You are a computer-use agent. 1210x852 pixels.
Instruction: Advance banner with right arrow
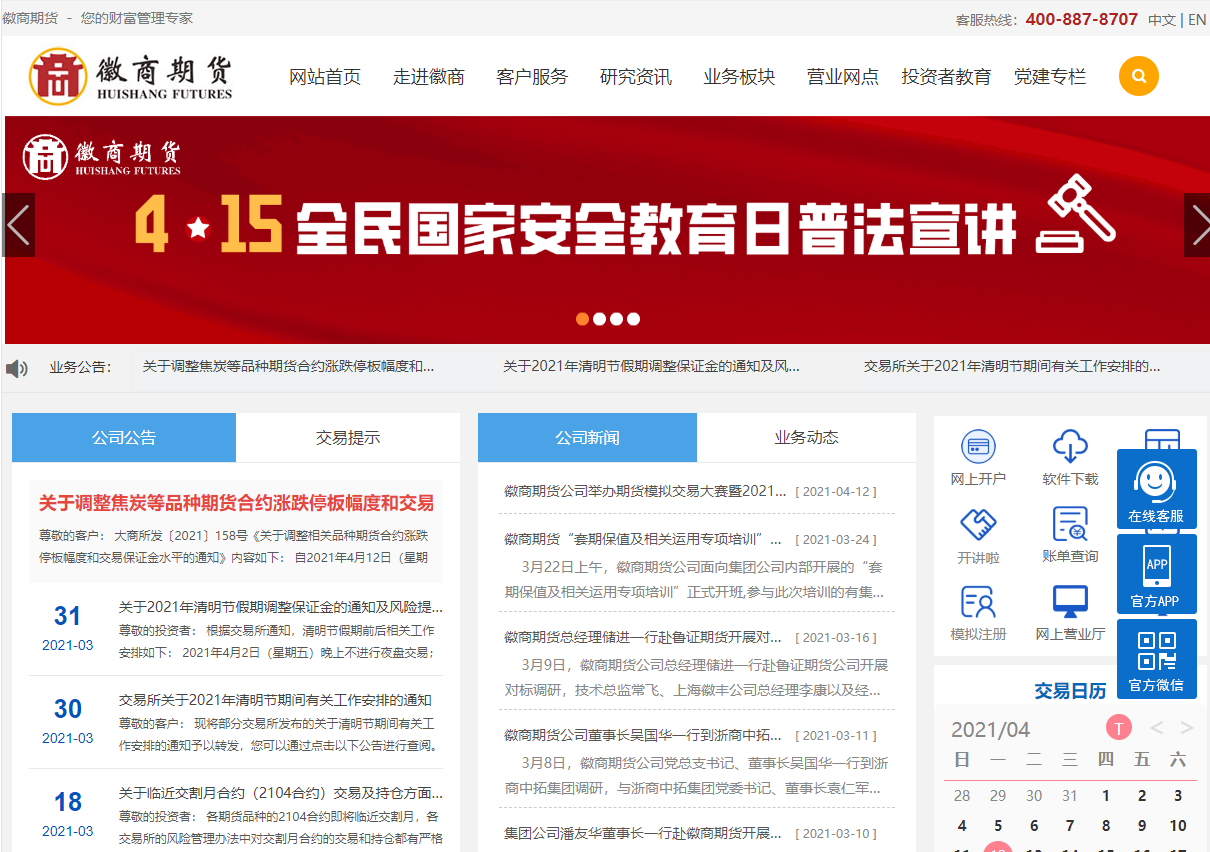[x=1197, y=225]
